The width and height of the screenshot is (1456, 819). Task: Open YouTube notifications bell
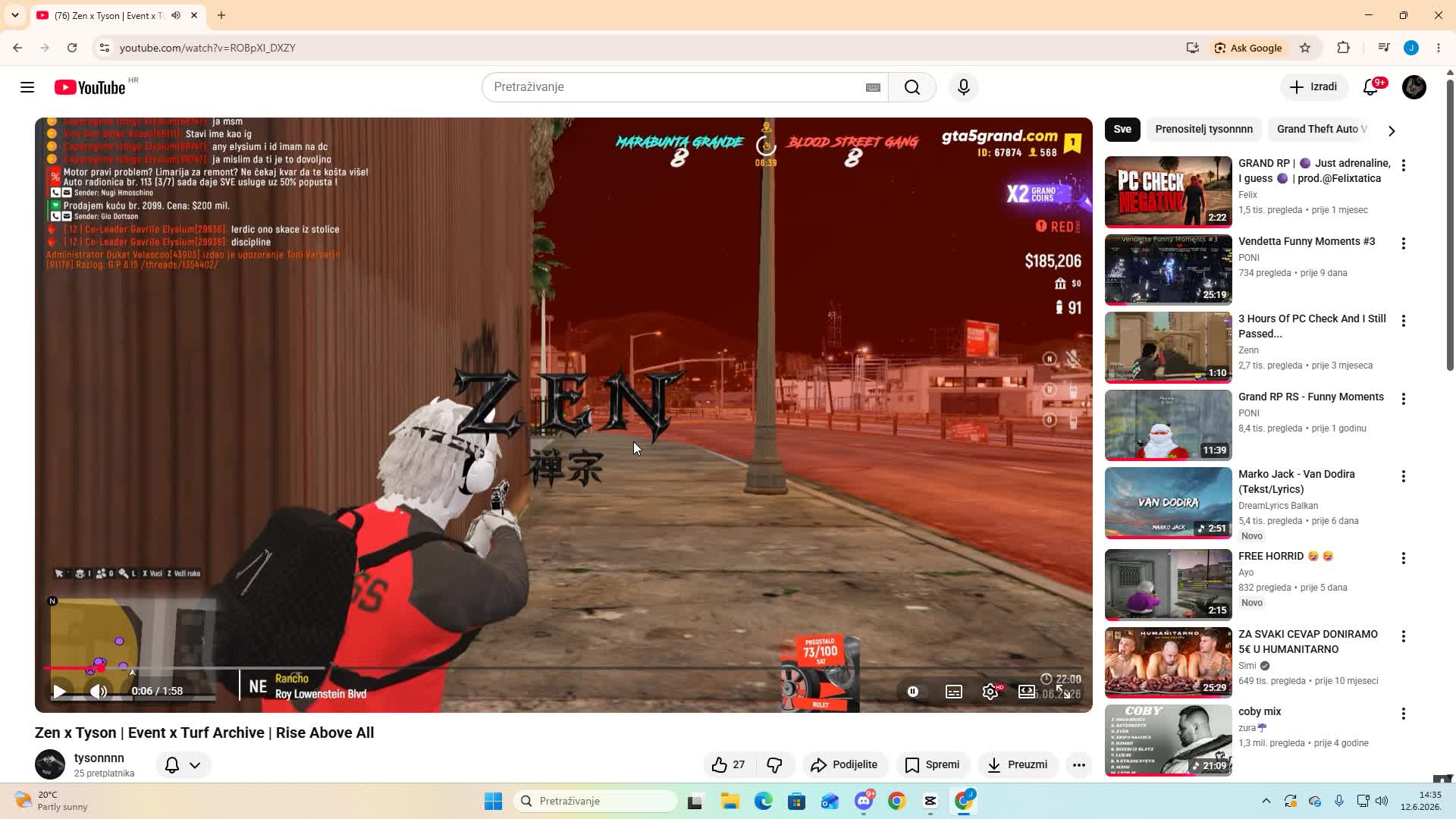1370,87
